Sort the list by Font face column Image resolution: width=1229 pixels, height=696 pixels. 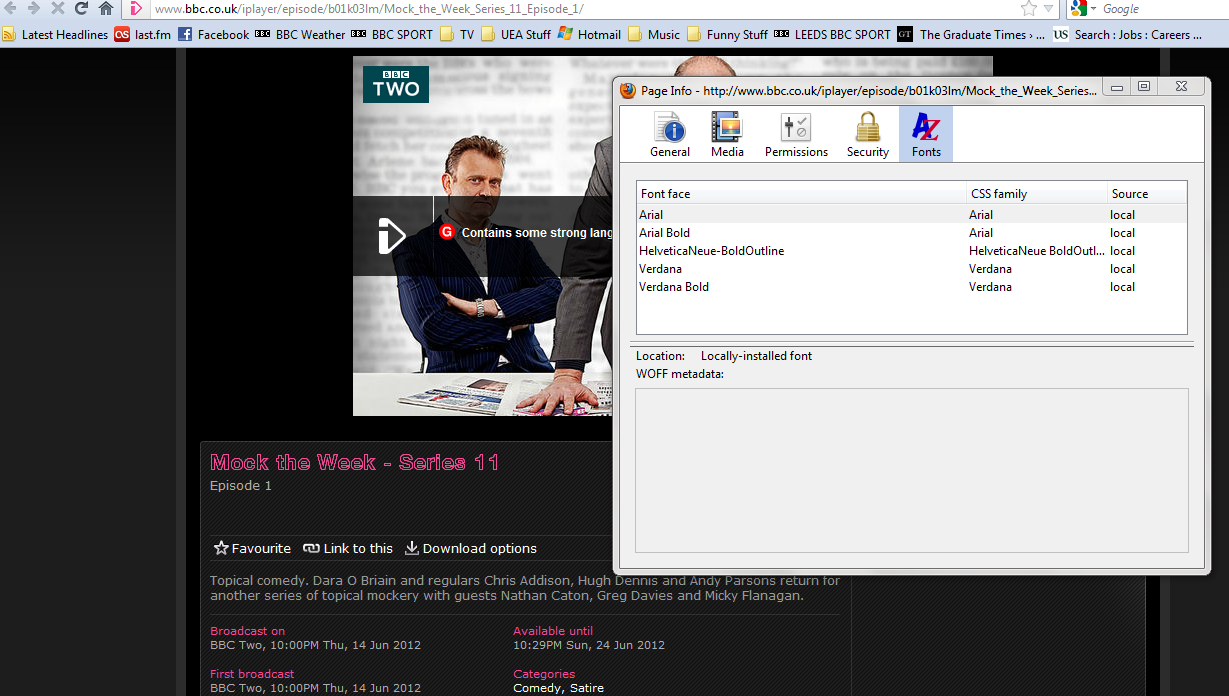click(802, 194)
